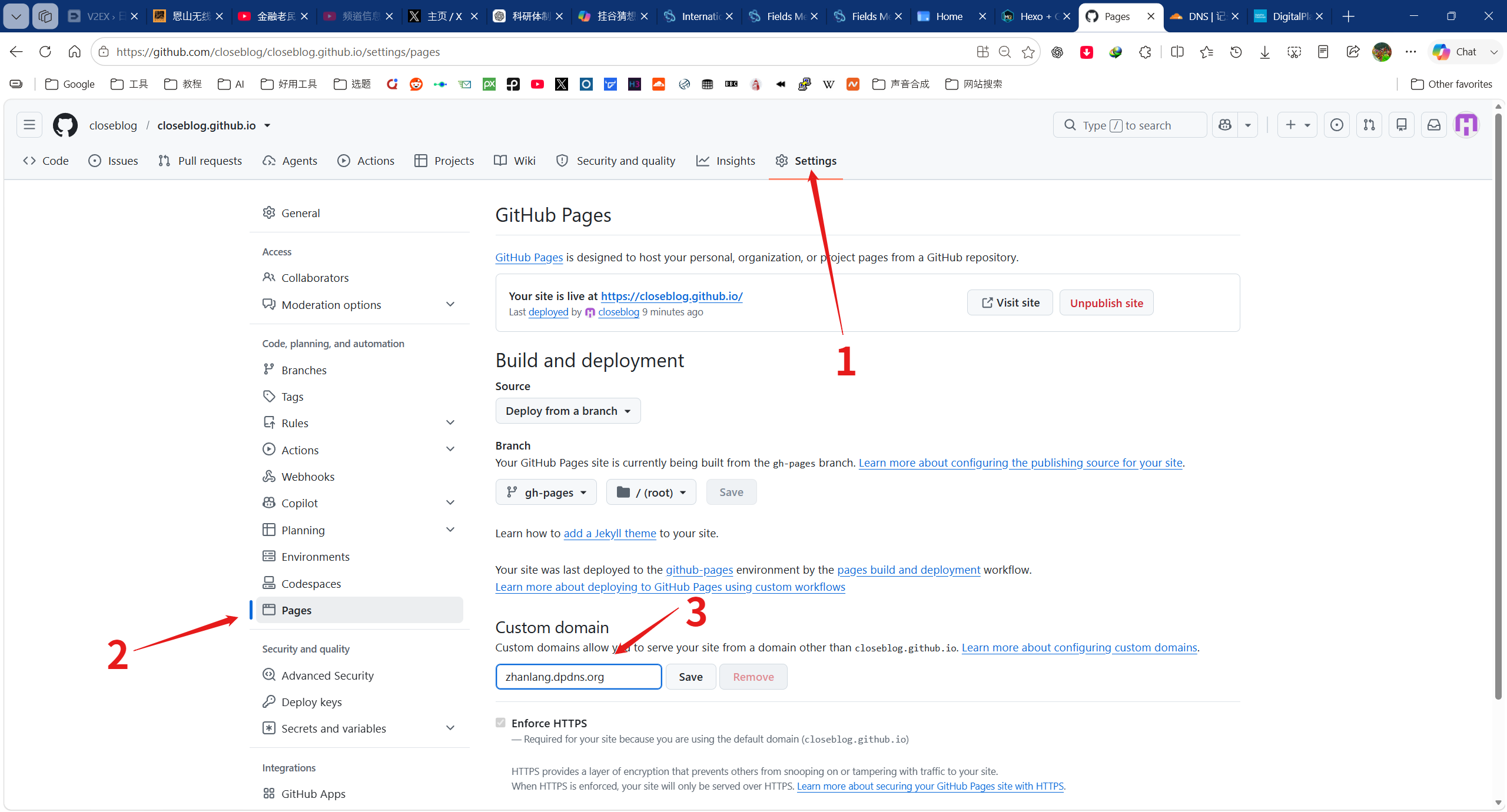Viewport: 1507px width, 812px height.
Task: Open the Copilot chat icon in header
Action: tap(1225, 125)
